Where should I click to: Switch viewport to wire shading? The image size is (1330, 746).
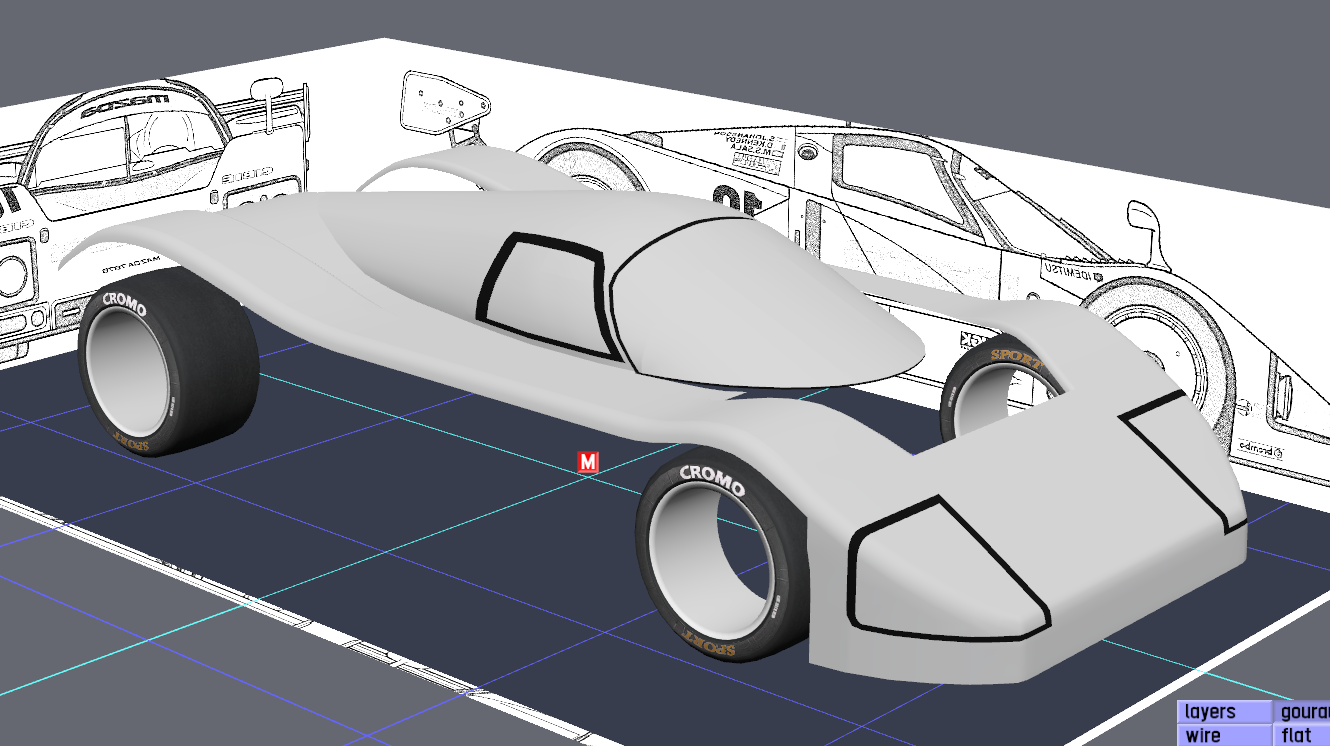[1223, 735]
